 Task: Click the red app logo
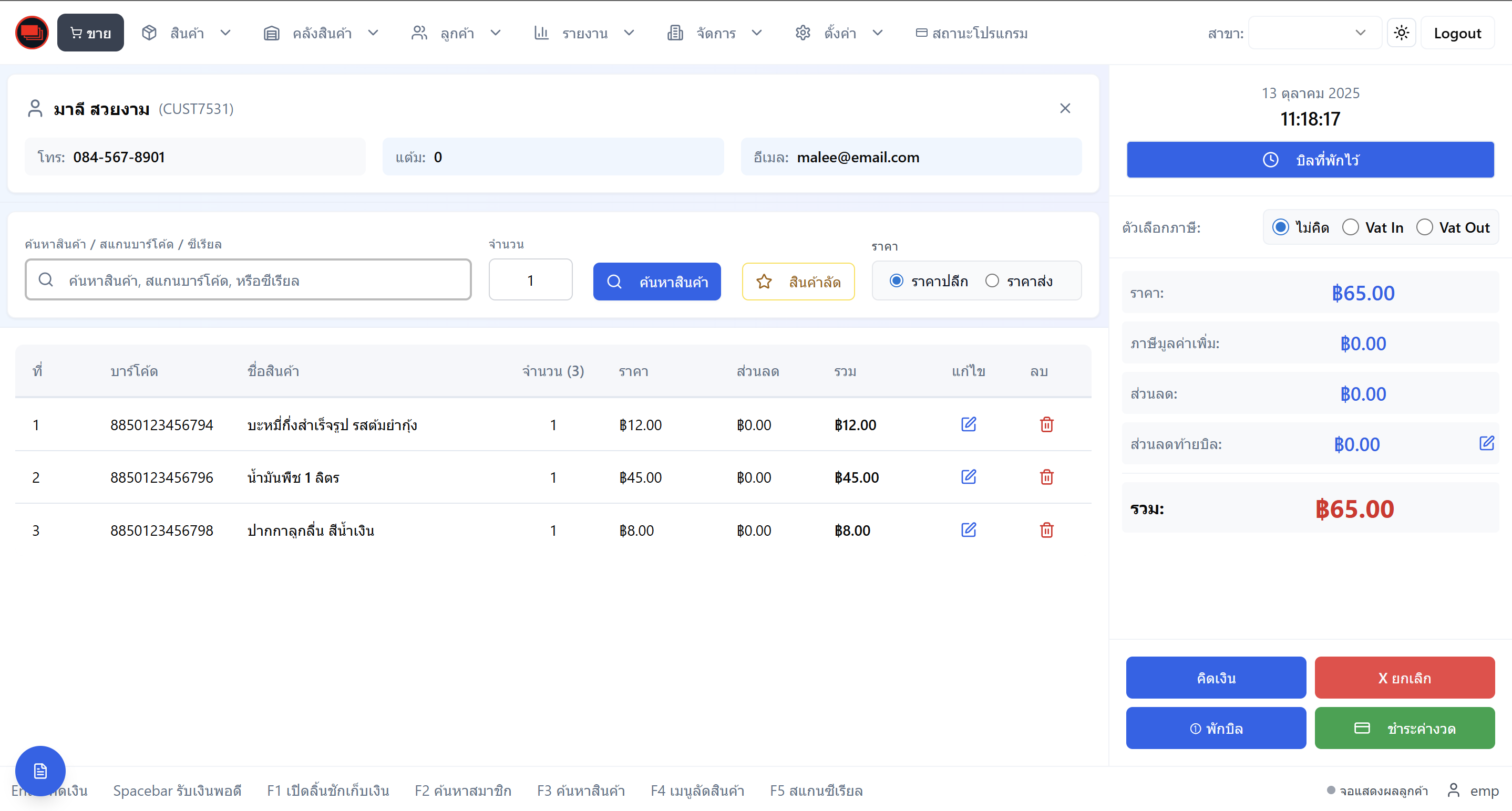pyautogui.click(x=32, y=33)
